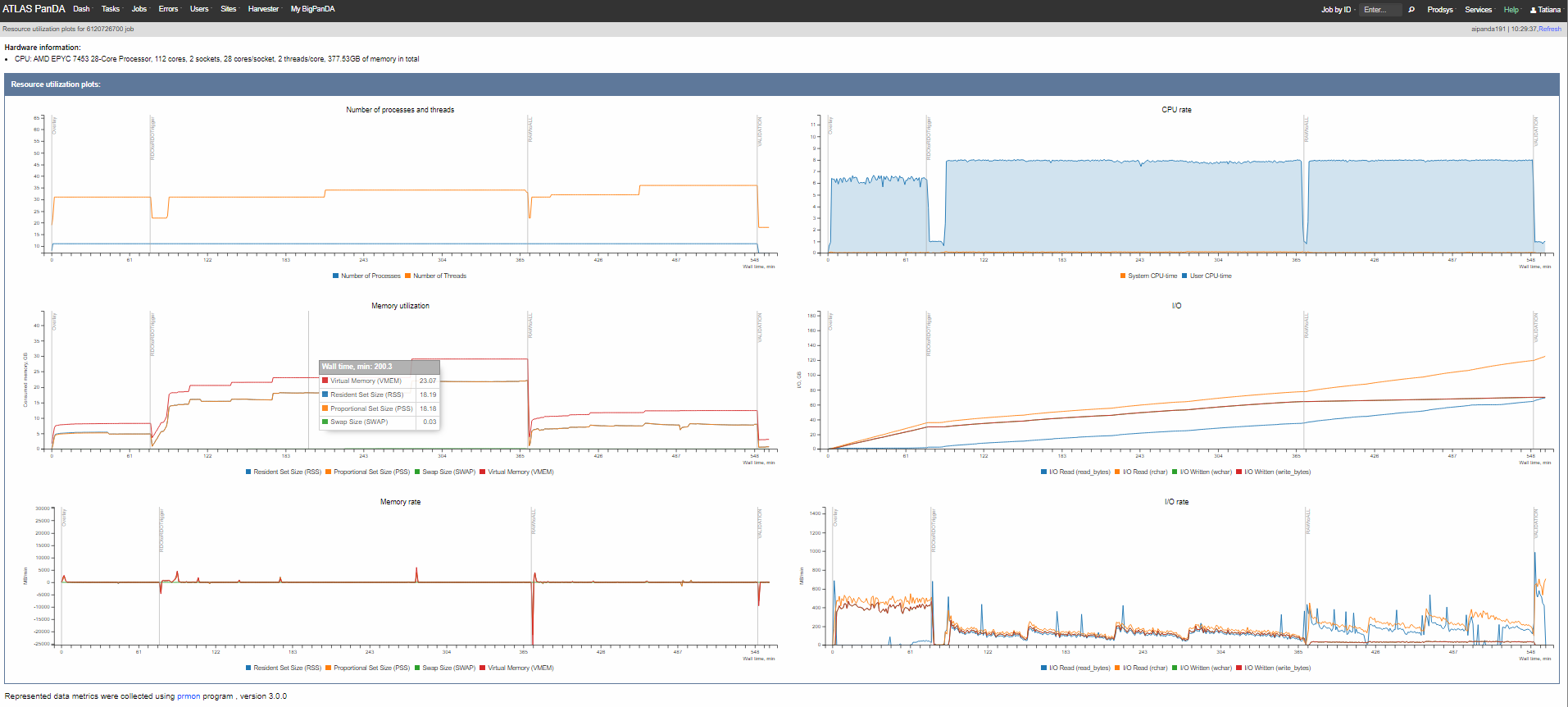Toggle I/O Written (wchar) in I/O chart legend
Image resolution: width=1568 pixels, height=707 pixels.
pyautogui.click(x=1202, y=472)
